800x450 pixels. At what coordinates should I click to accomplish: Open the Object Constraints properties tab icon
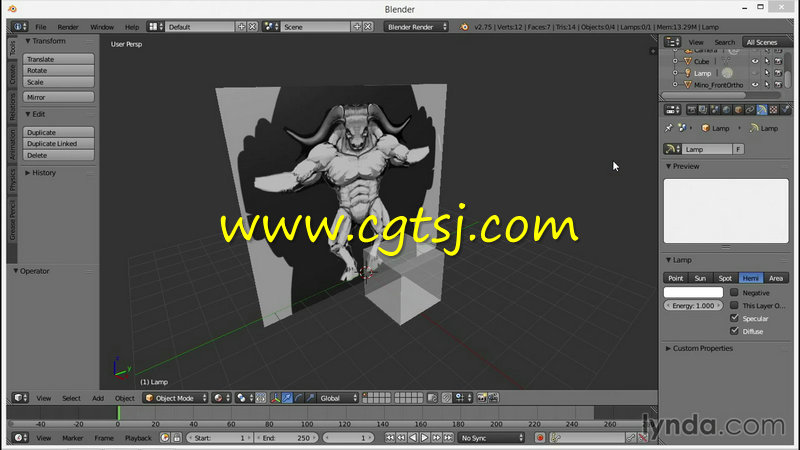point(750,110)
